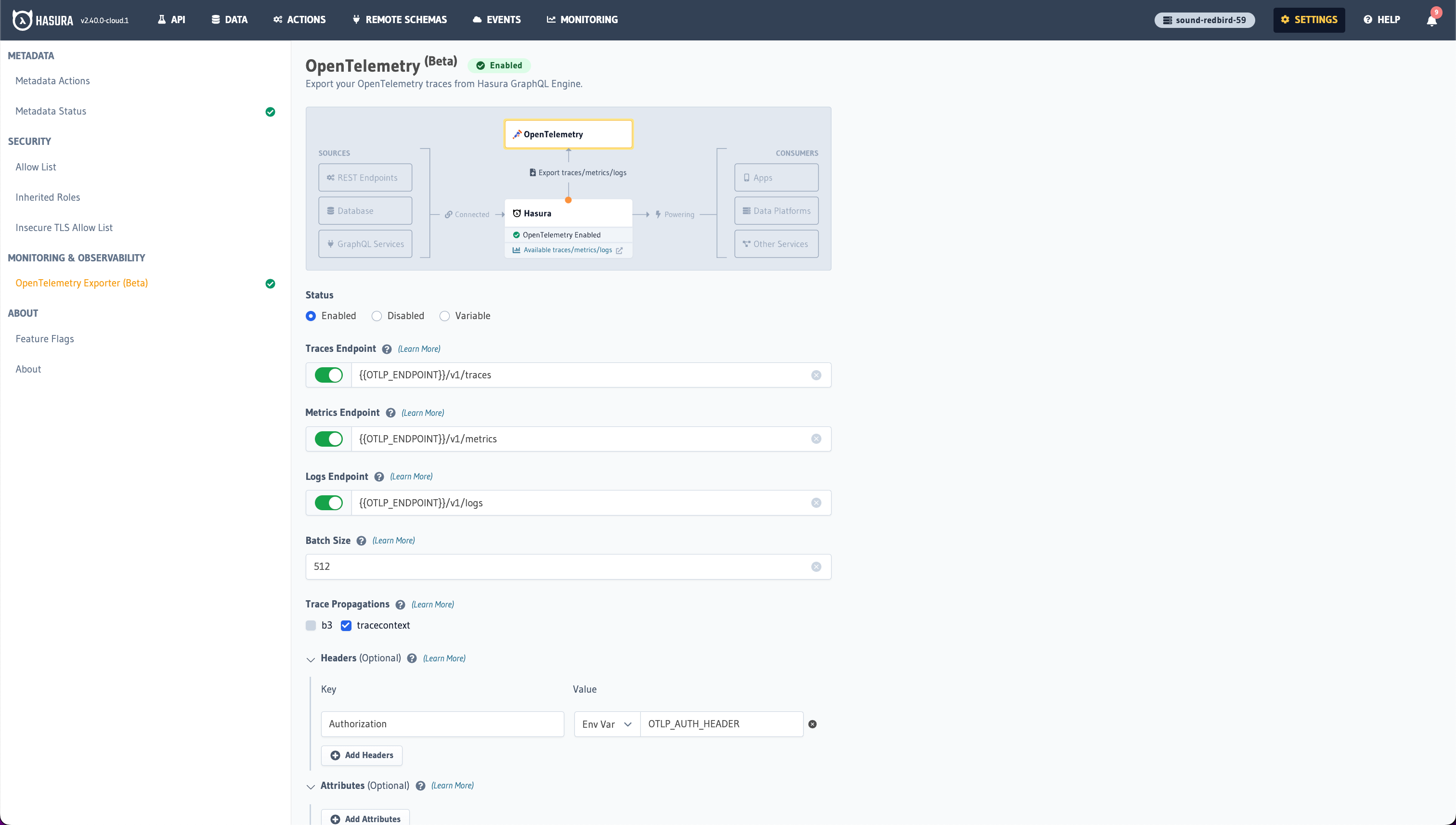The height and width of the screenshot is (825, 1456).
Task: Turn off the Metrics Endpoint toggle
Action: click(x=329, y=439)
